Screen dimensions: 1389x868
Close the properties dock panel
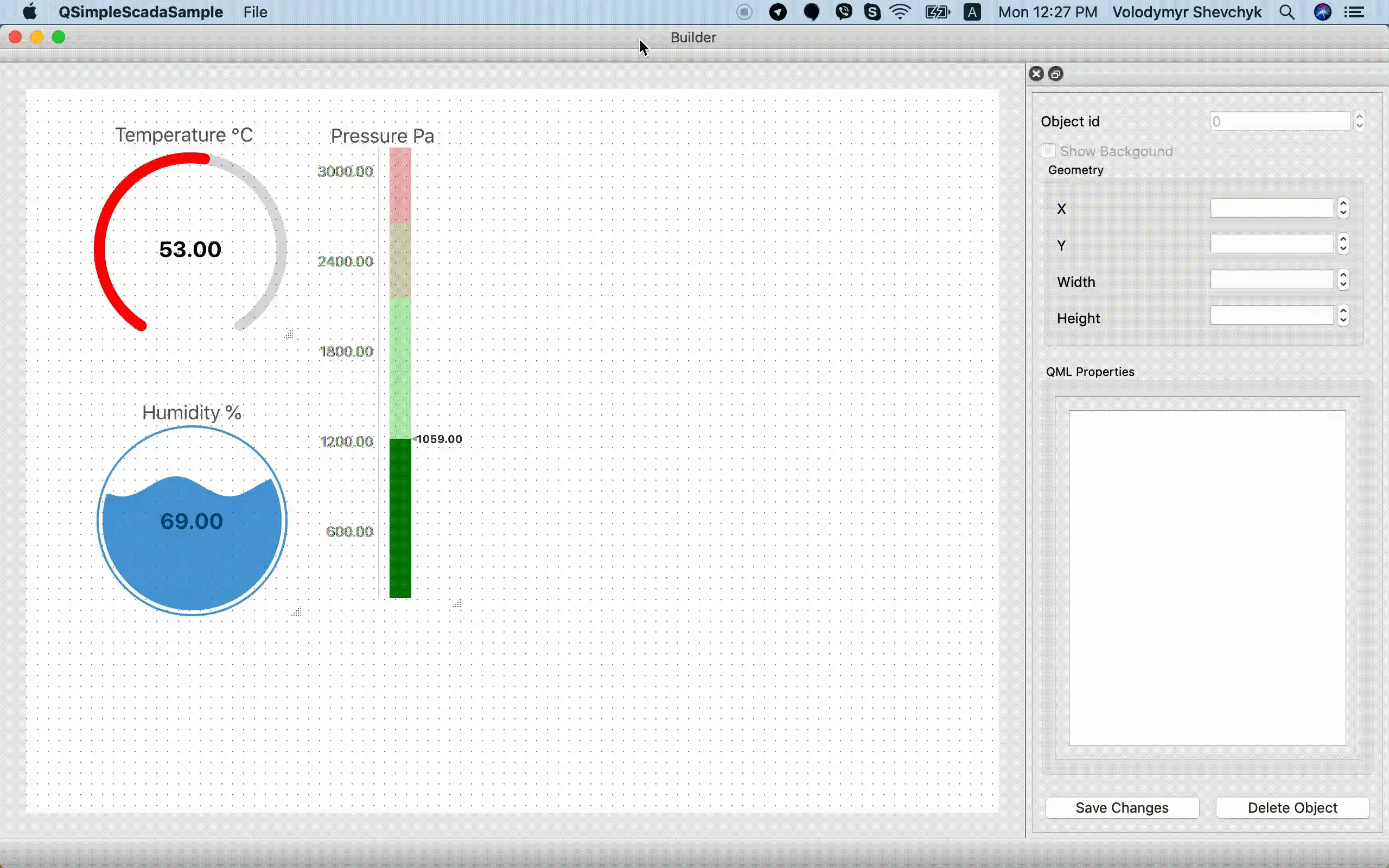pyautogui.click(x=1036, y=74)
